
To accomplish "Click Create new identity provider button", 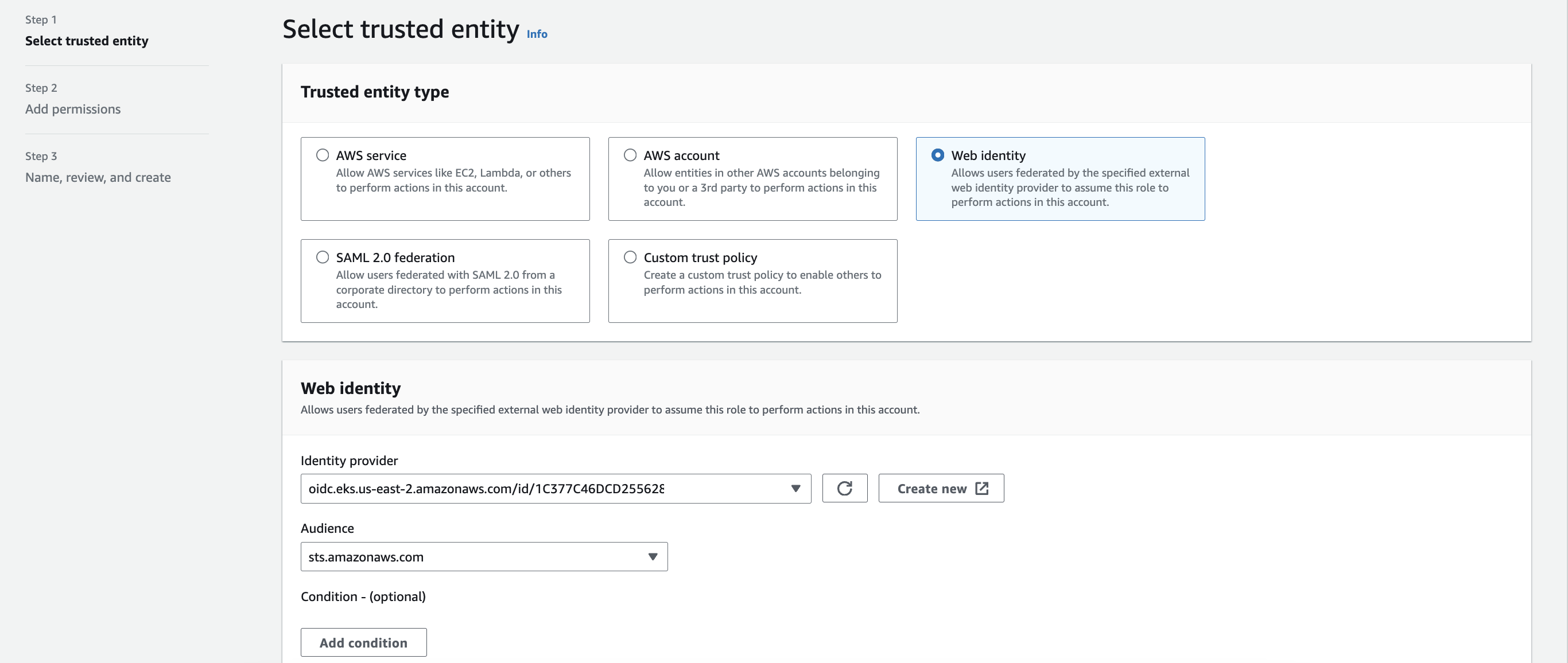I will coord(941,489).
